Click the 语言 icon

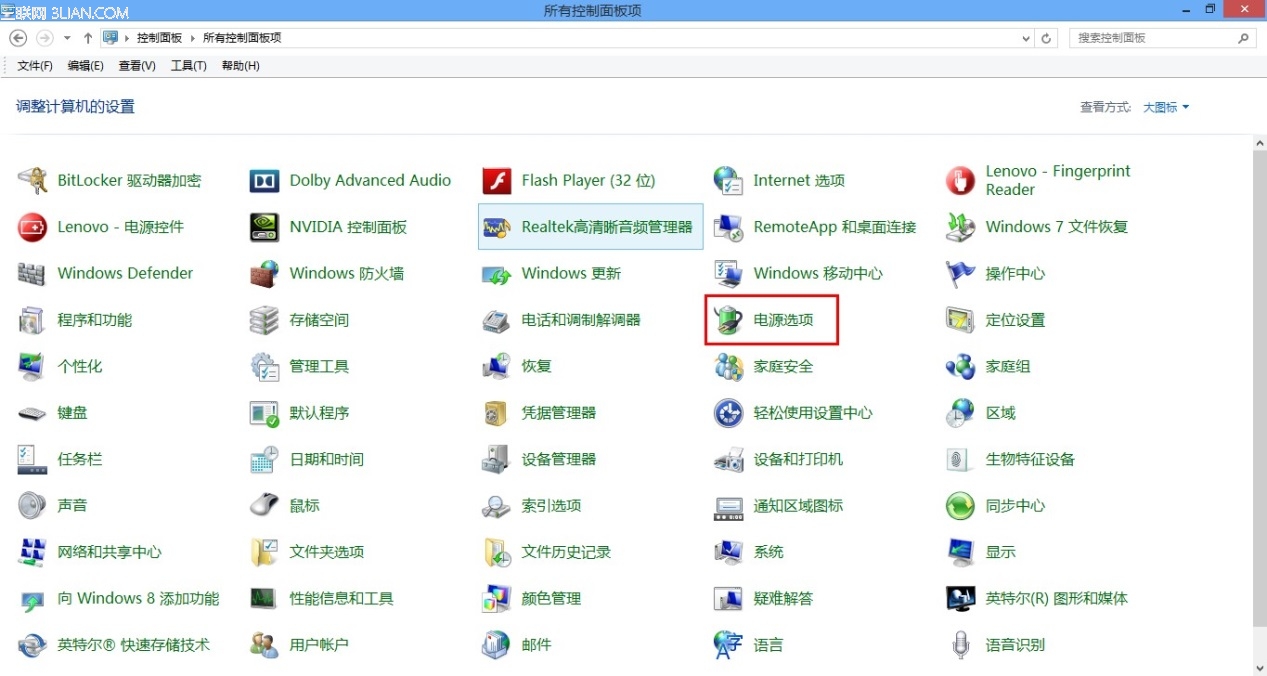(x=728, y=645)
